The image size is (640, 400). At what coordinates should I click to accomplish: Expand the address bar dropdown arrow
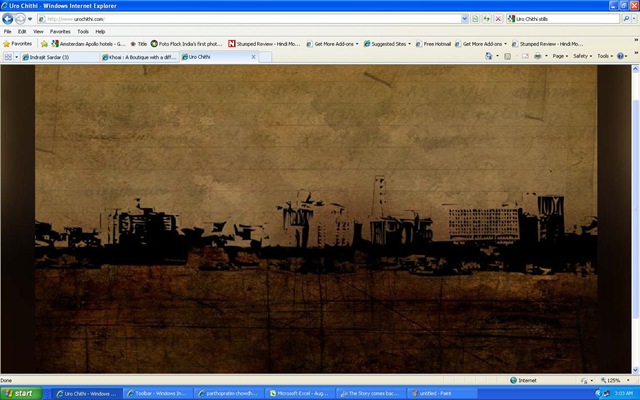pos(464,19)
